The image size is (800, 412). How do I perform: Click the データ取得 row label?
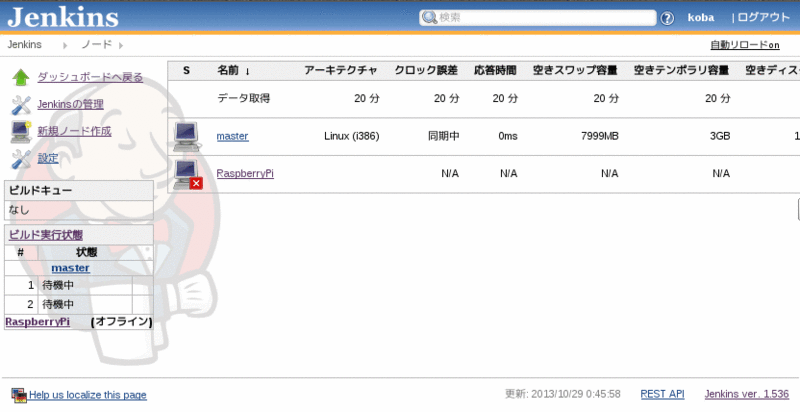[x=244, y=98]
